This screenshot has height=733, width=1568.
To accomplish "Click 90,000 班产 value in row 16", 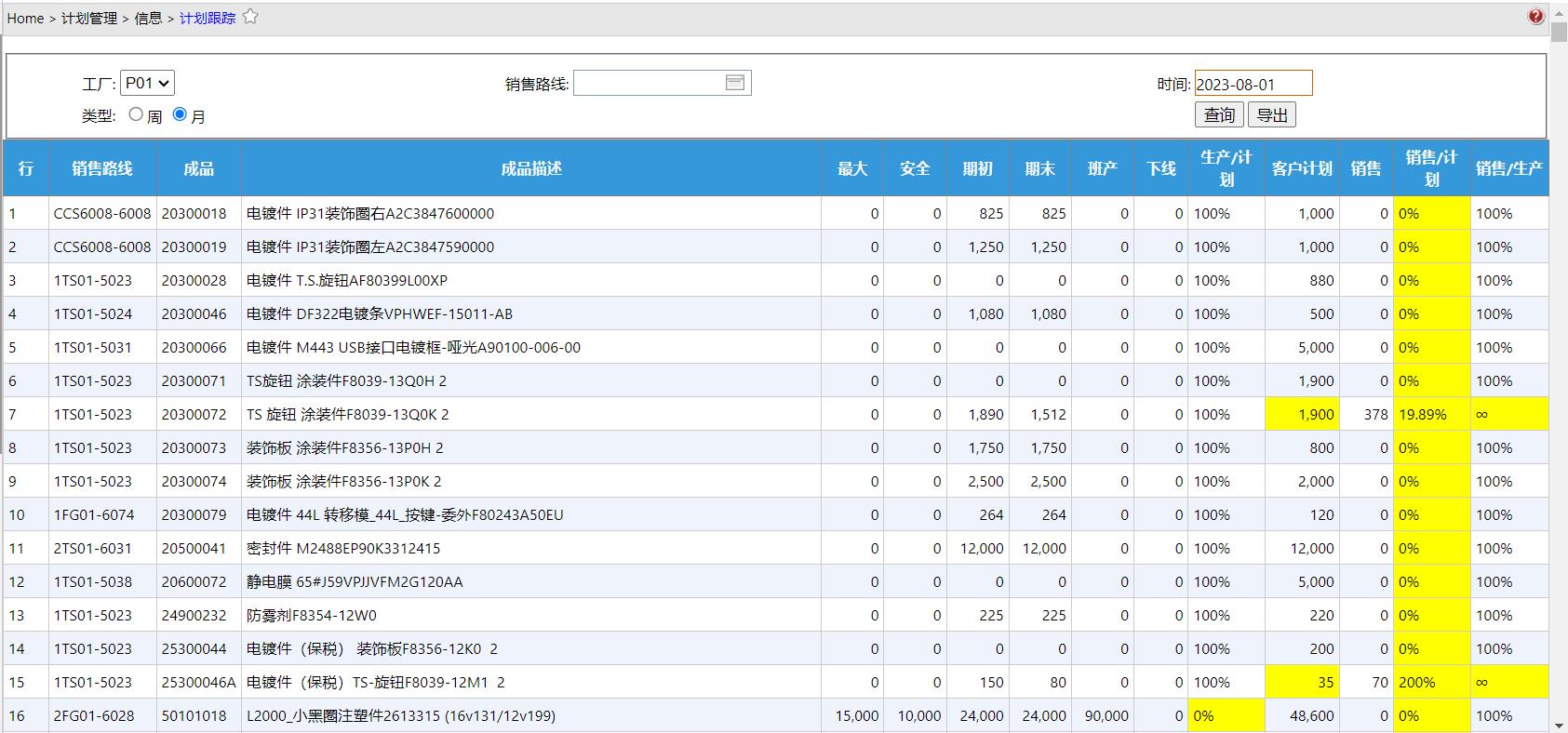I will (x=1106, y=715).
